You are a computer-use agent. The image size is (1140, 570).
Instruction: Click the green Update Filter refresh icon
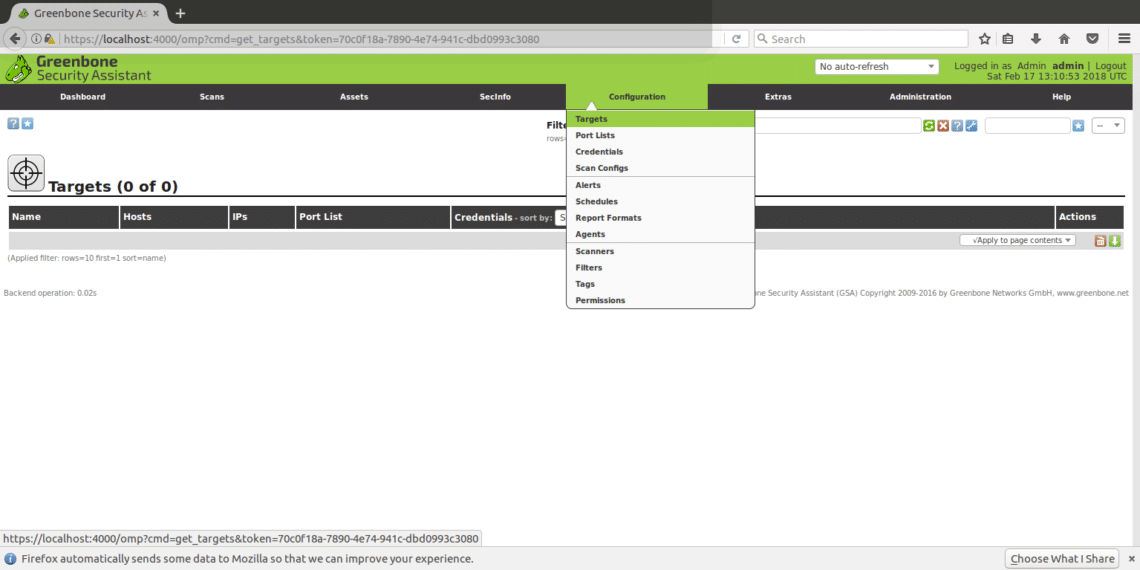(929, 126)
